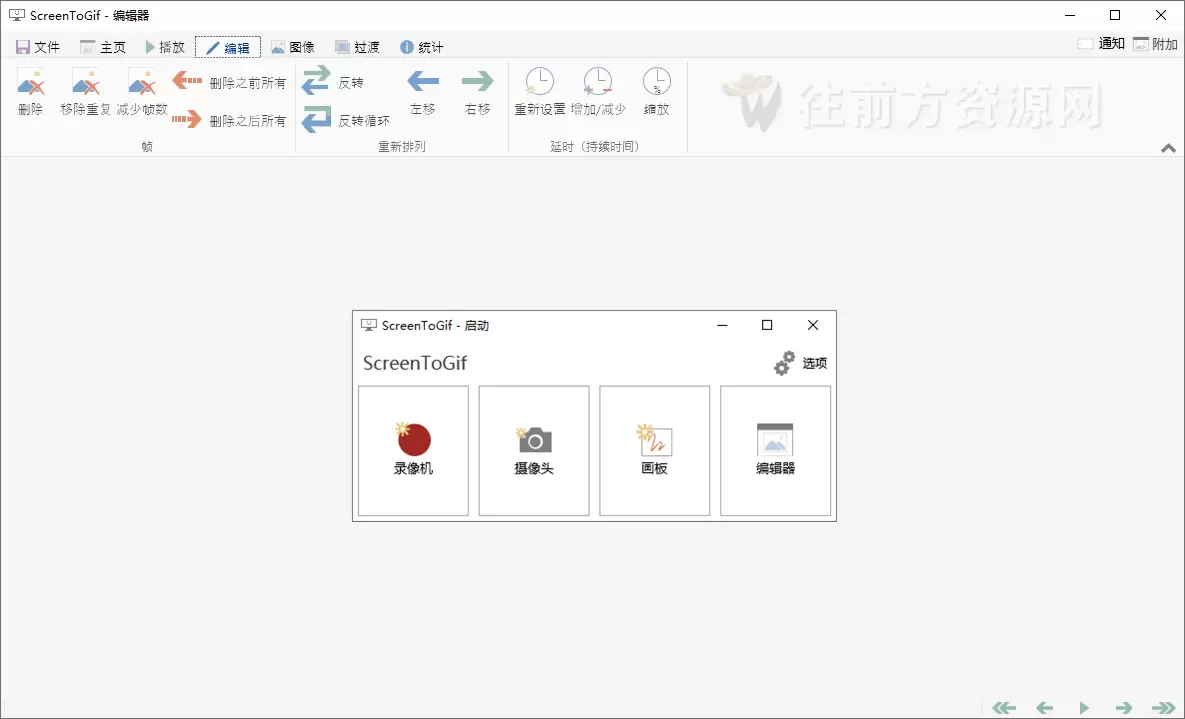Close the ScreenToGif editor window
Viewport: 1185px width, 719px height.
click(x=1161, y=15)
